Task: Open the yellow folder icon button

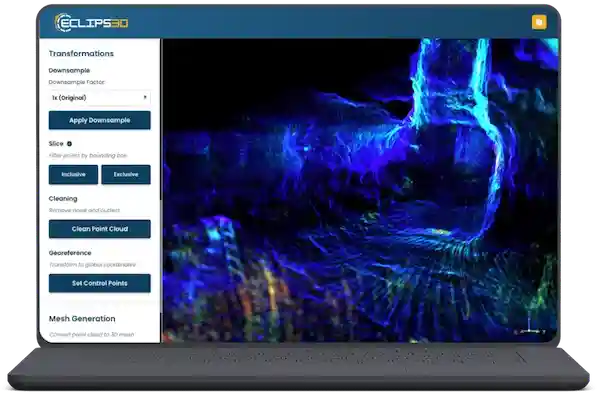Action: click(x=539, y=22)
